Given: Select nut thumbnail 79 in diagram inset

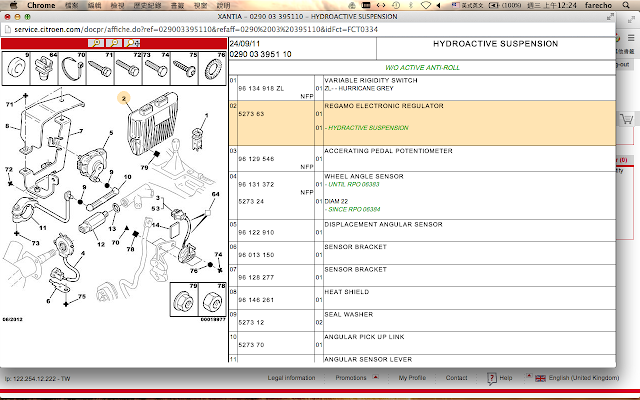Looking at the screenshot, I should click(184, 299).
